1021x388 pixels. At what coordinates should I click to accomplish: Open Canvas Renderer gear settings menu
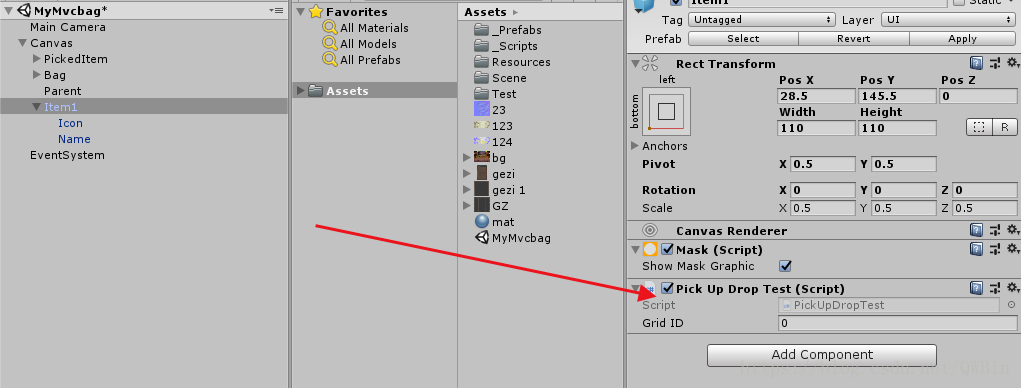tap(1013, 230)
